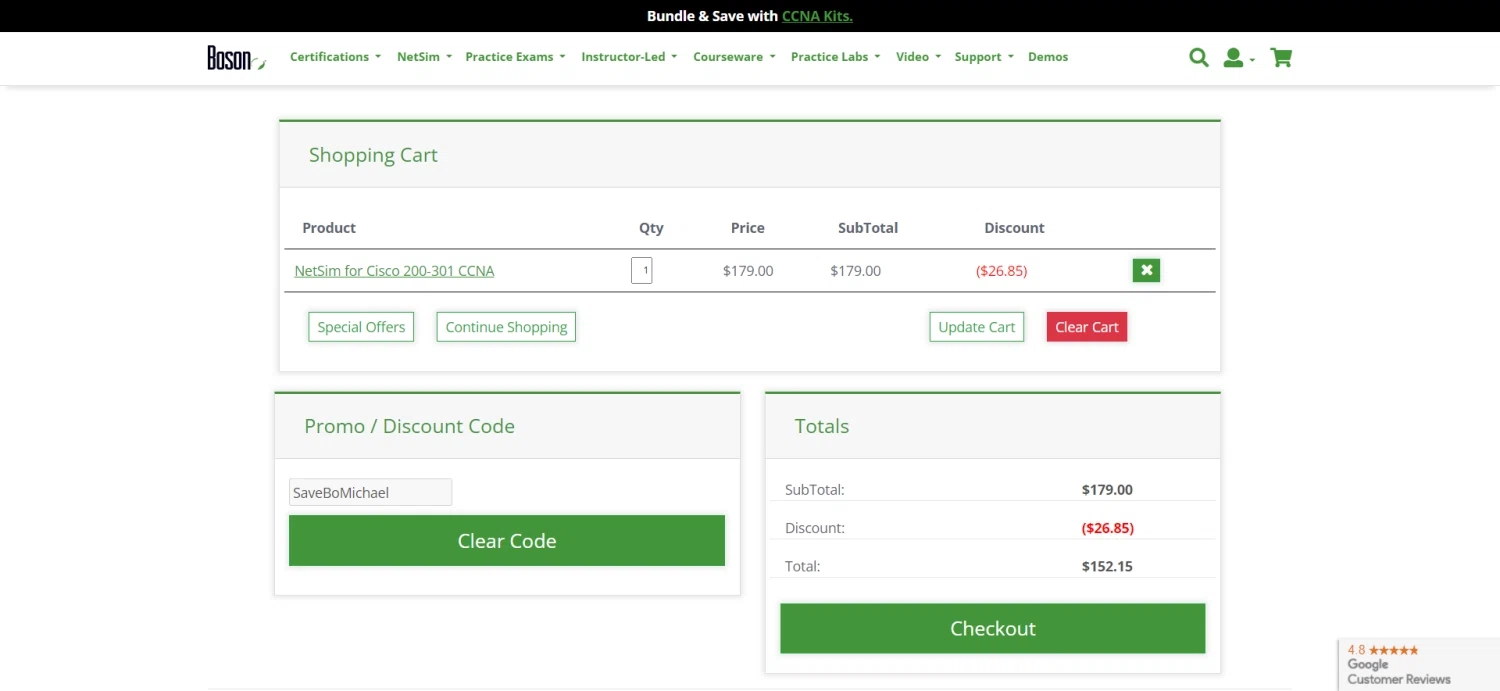The image size is (1500, 691).
Task: Open the site search icon
Action: (1198, 58)
